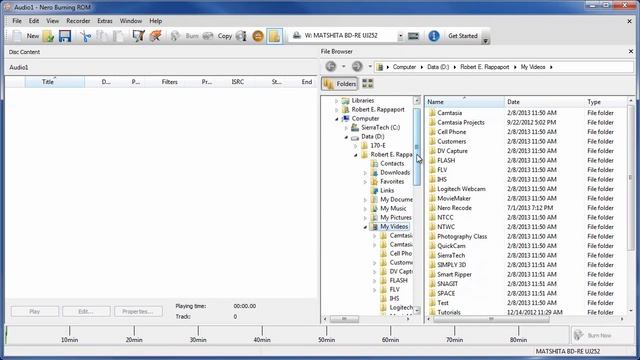Select the Camtasia Projects folder in file list
Viewport: 640px width, 360px height.
coord(460,122)
